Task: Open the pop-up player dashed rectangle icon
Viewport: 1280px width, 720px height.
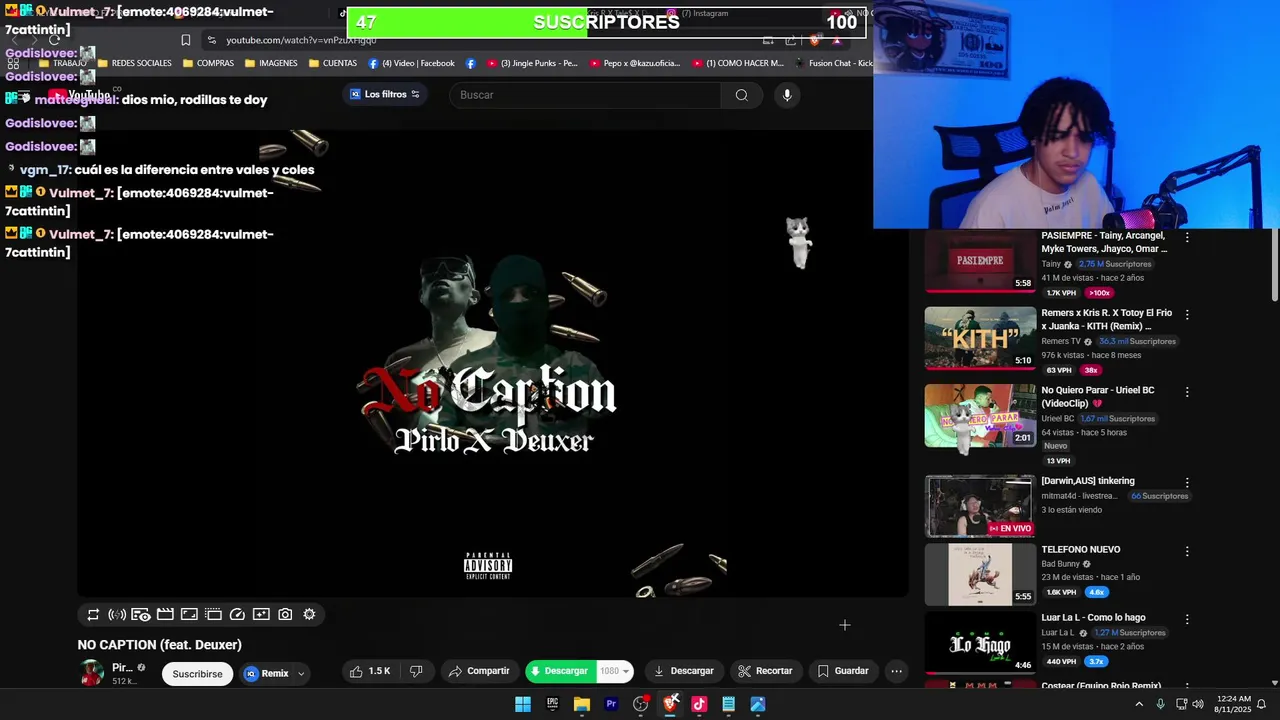Action: pos(213,615)
